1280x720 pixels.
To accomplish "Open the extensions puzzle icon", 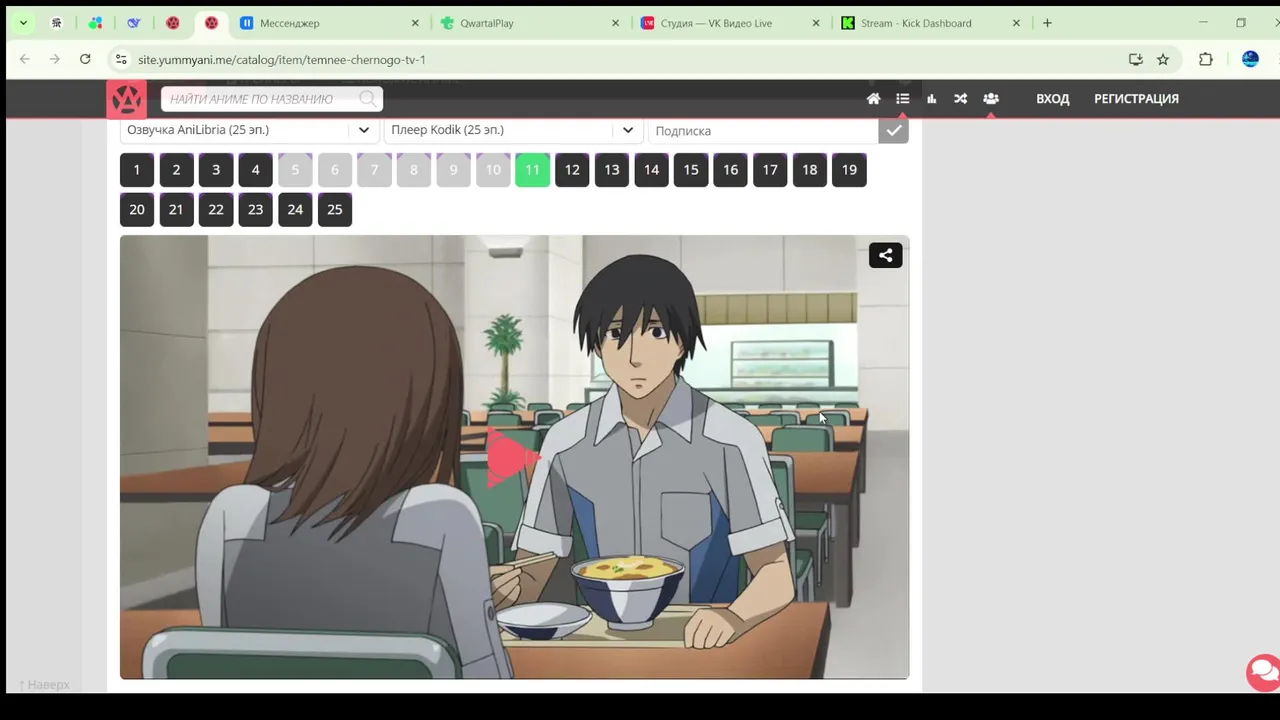I will [1206, 59].
